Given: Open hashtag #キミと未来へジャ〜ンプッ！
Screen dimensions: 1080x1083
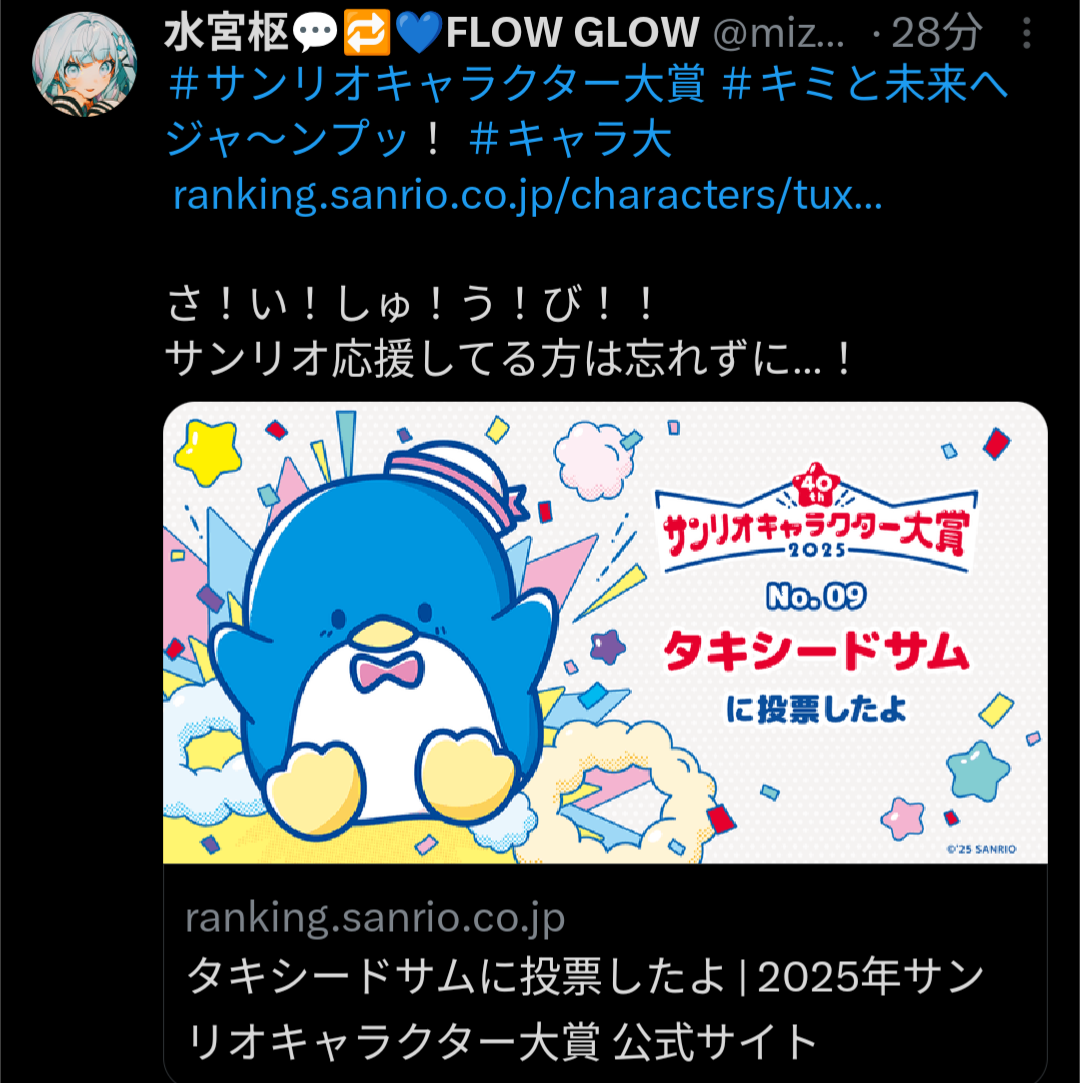Looking at the screenshot, I should tap(587, 111).
